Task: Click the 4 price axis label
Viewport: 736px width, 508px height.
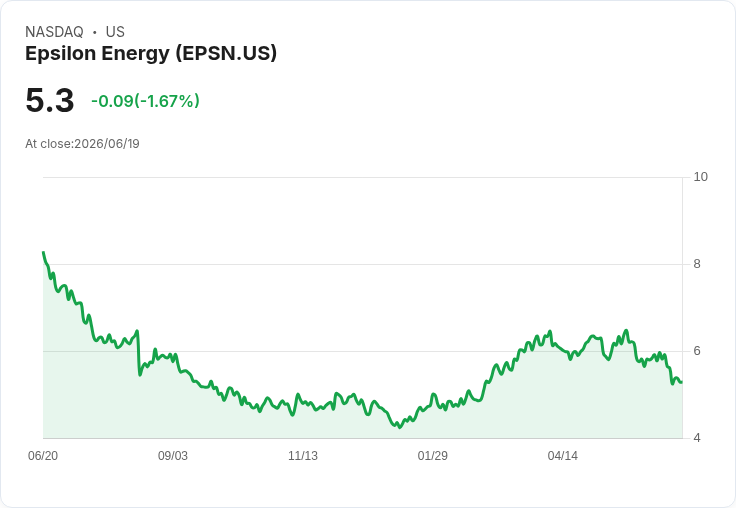Action: (697, 438)
